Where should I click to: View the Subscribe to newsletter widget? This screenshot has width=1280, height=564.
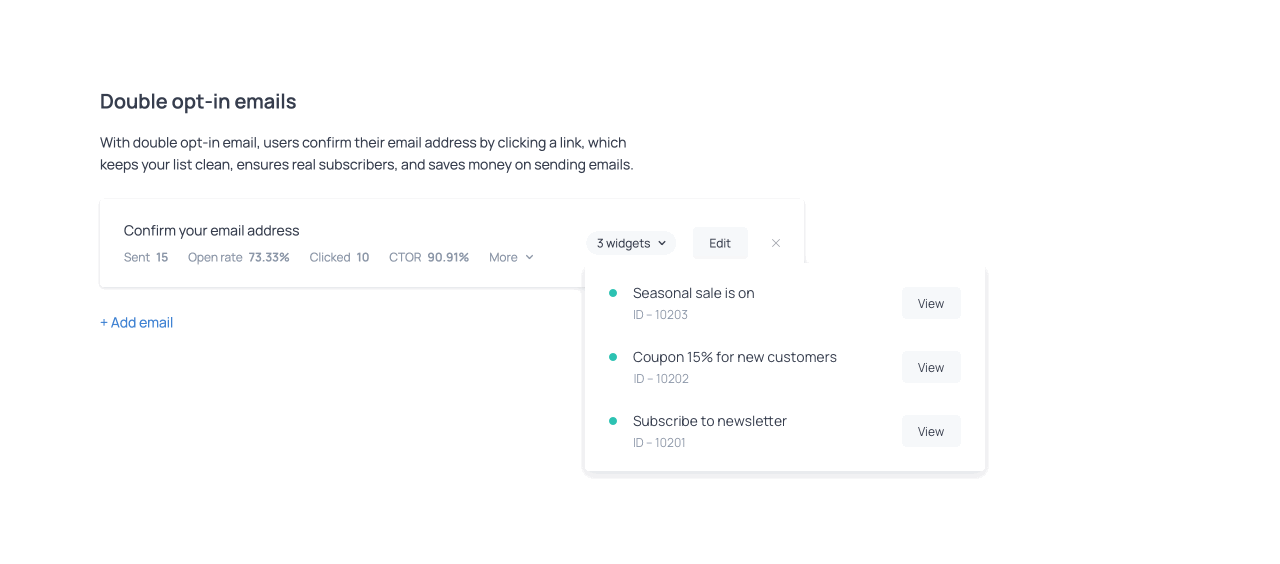pos(930,431)
